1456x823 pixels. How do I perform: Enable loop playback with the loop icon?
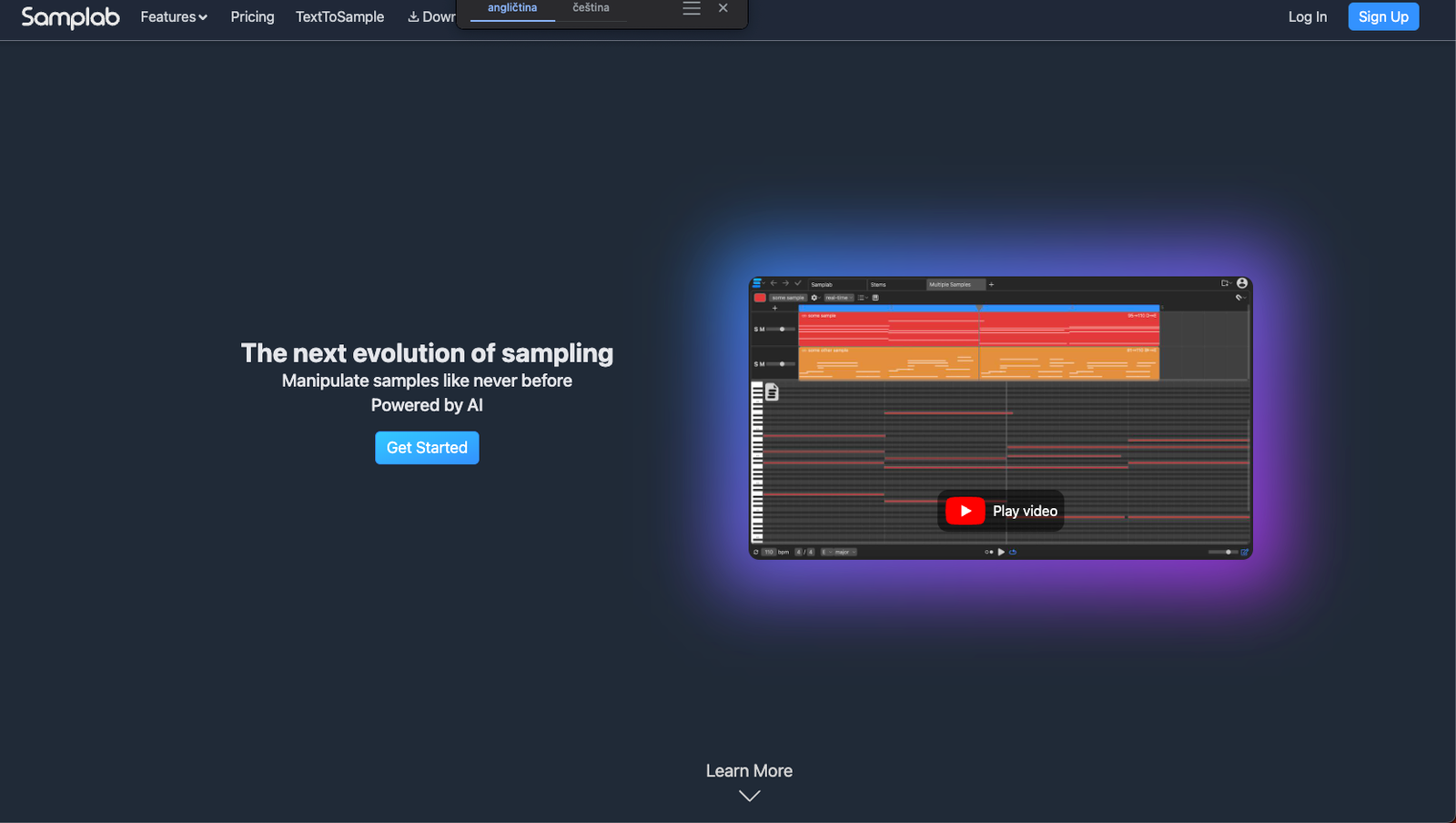click(x=1013, y=552)
